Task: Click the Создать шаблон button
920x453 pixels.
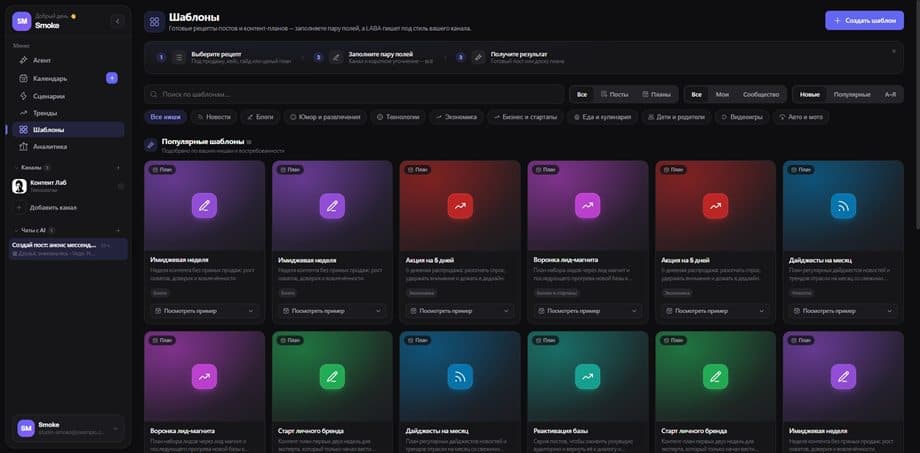Action: pos(864,21)
